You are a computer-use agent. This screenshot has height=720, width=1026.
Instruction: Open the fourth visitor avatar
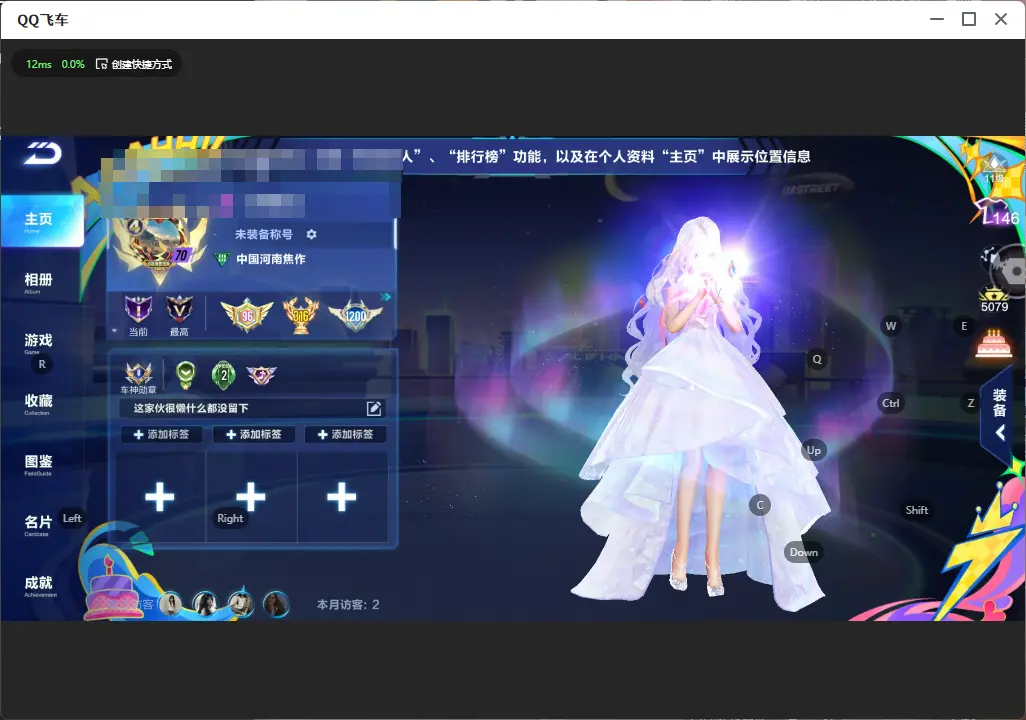(276, 603)
